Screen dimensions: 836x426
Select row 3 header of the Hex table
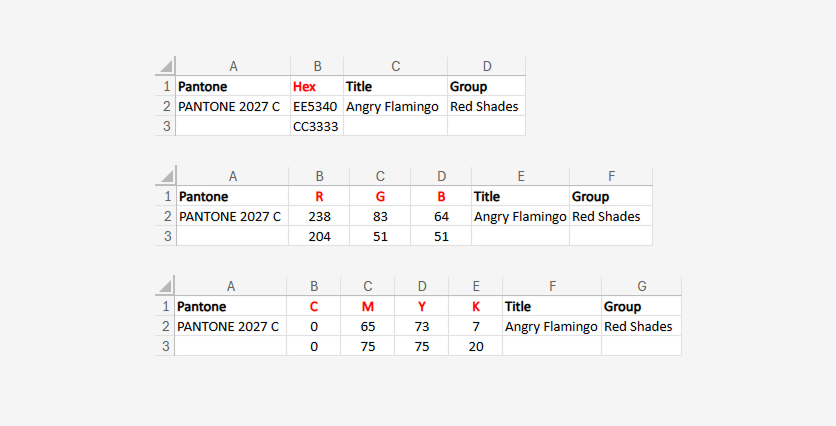pos(166,126)
